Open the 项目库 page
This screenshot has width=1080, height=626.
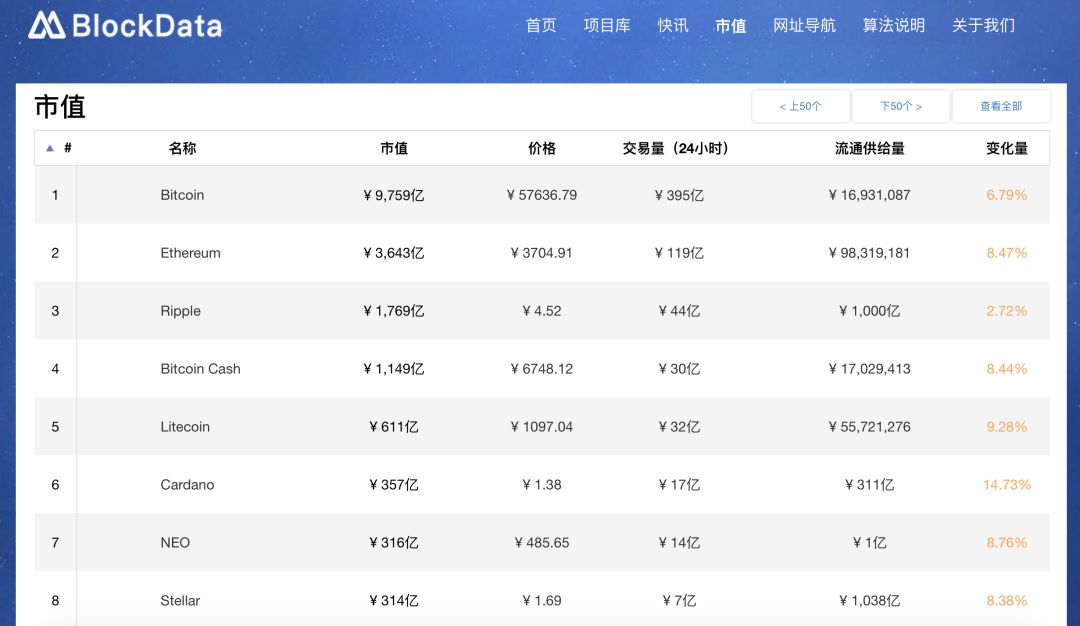[x=607, y=25]
